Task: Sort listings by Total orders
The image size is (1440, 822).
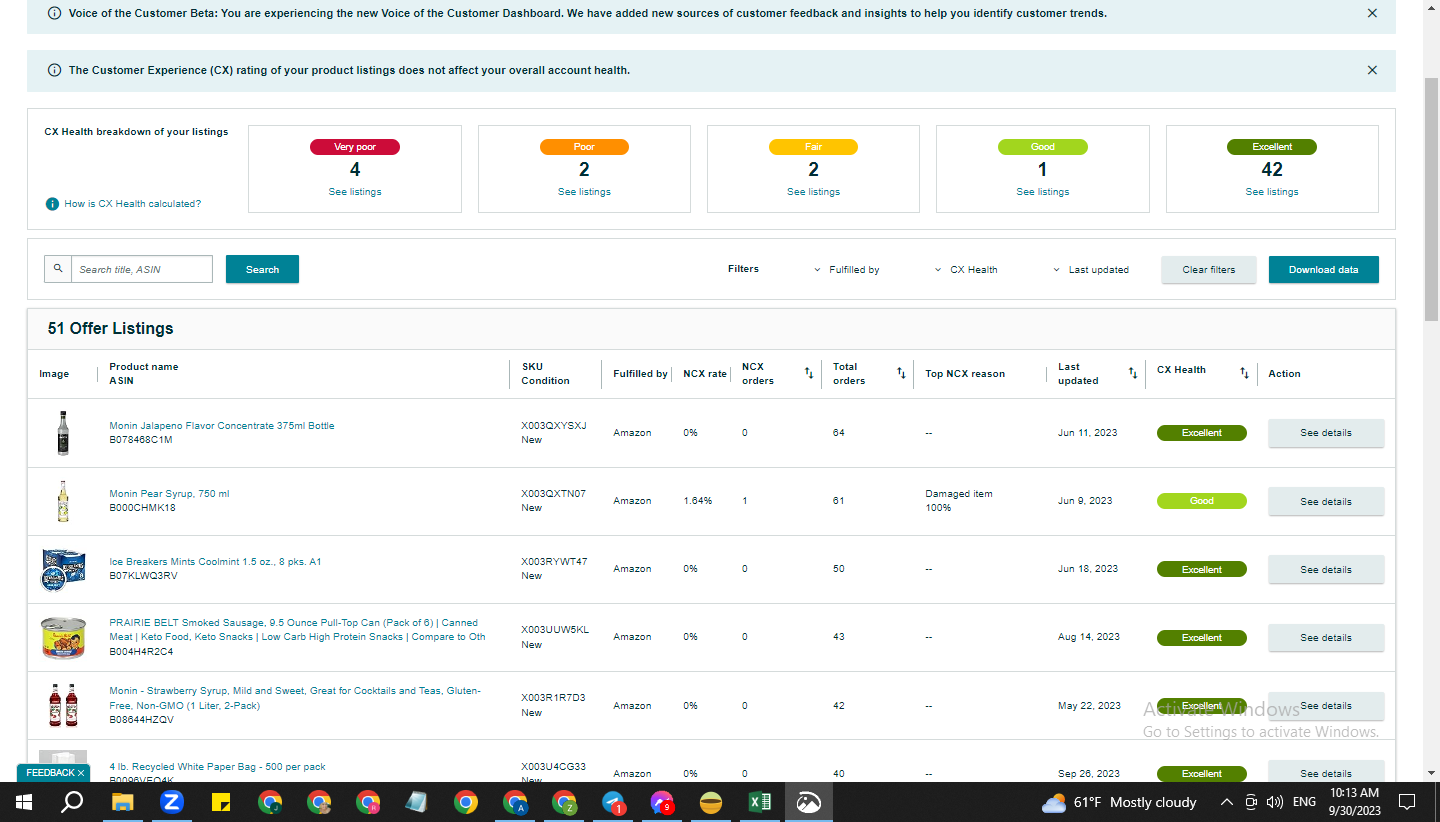Action: (x=901, y=373)
